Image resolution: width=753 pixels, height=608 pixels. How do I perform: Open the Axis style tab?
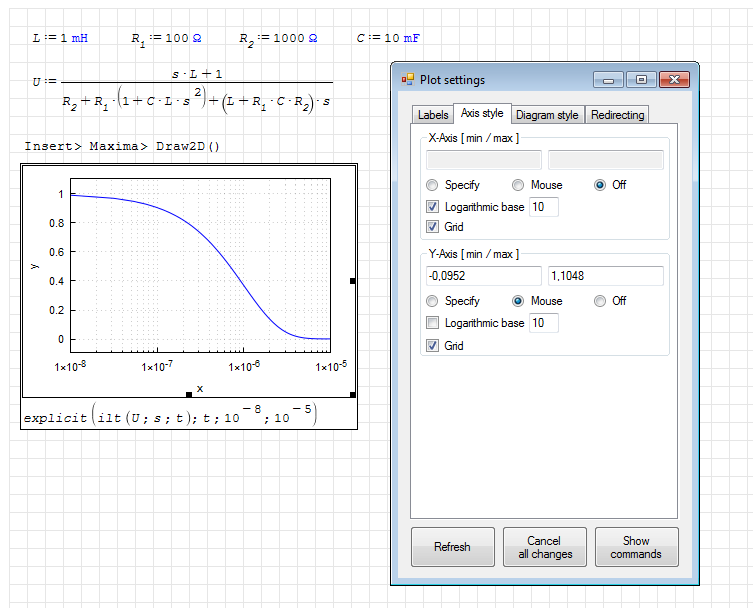482,114
